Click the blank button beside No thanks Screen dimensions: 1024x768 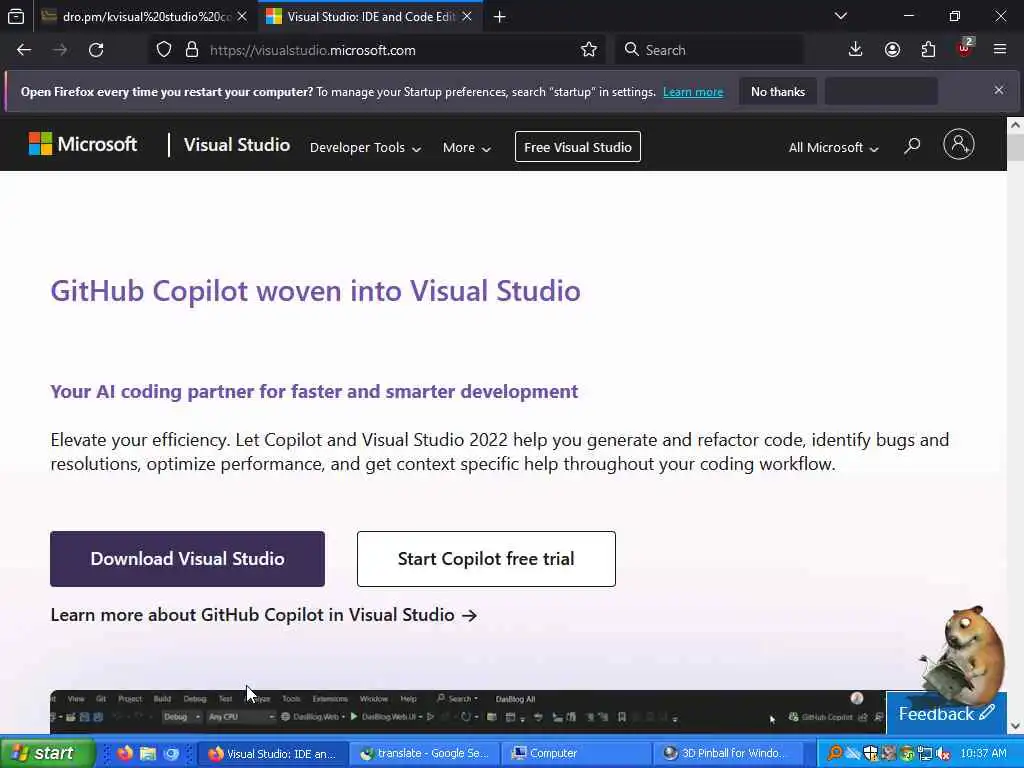[881, 91]
